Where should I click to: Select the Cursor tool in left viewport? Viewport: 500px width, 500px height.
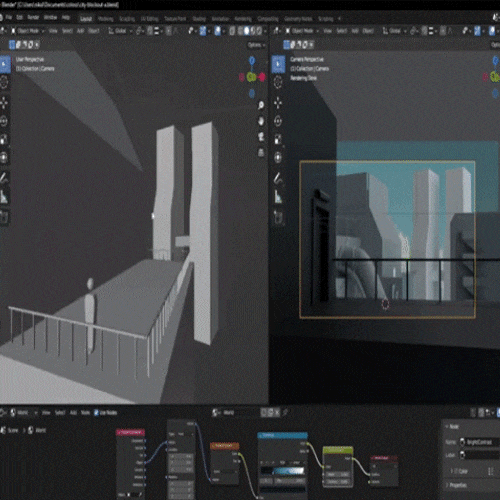coord(4,82)
